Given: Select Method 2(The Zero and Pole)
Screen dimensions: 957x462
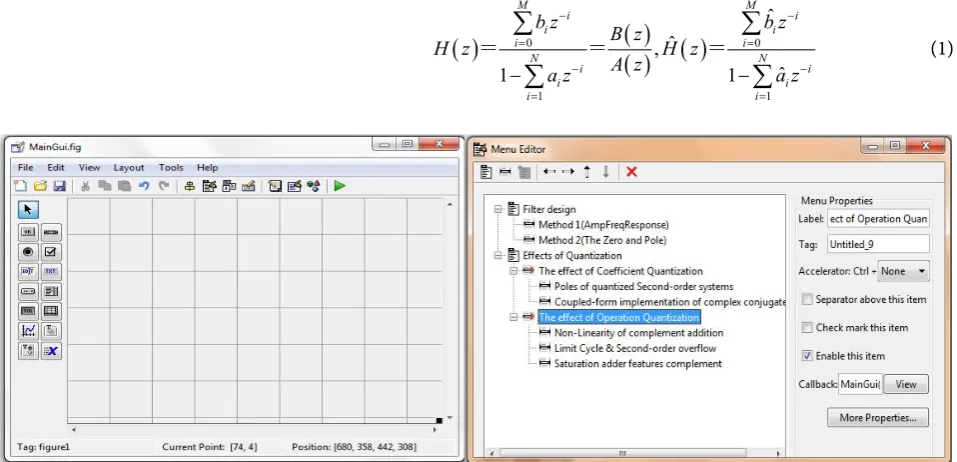Looking at the screenshot, I should (x=602, y=240).
